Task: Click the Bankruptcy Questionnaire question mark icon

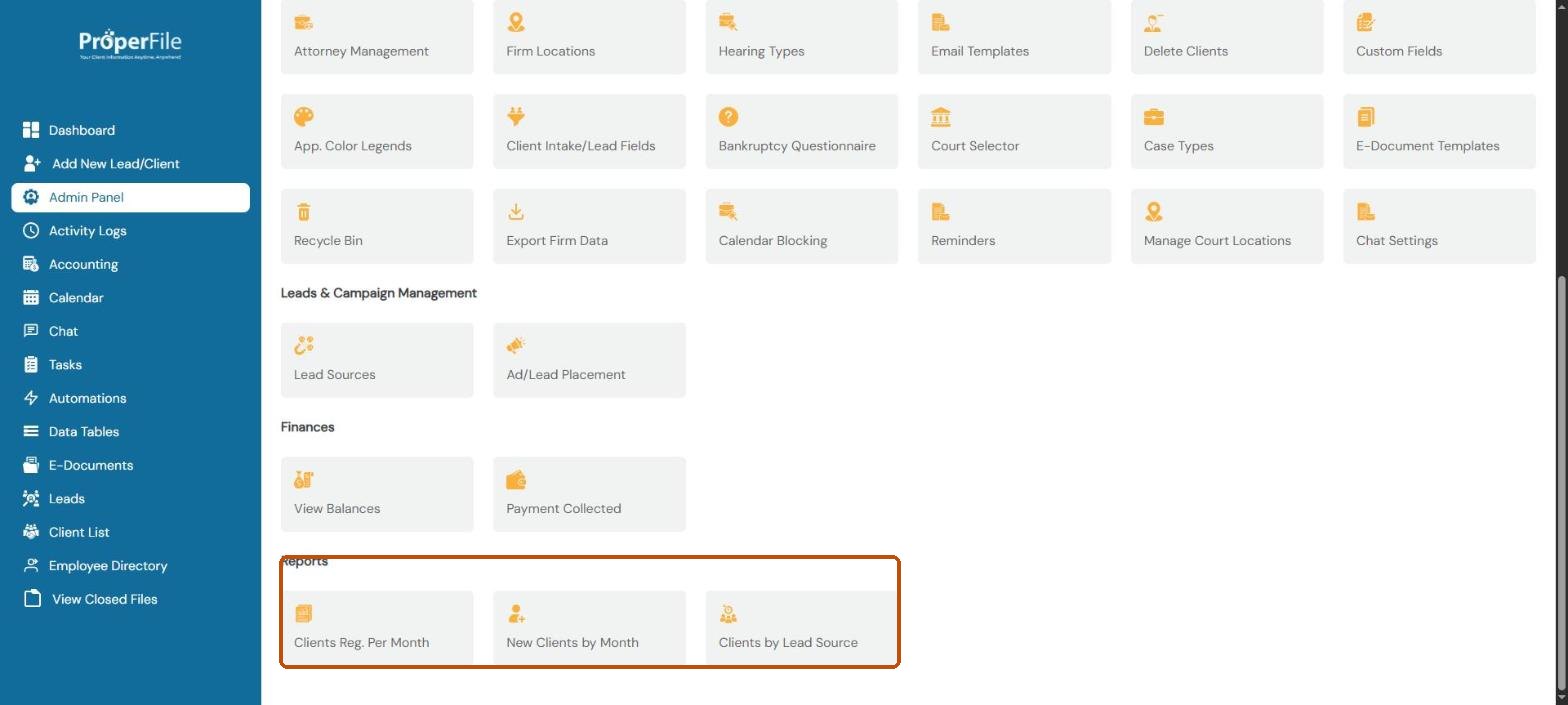Action: [x=728, y=117]
